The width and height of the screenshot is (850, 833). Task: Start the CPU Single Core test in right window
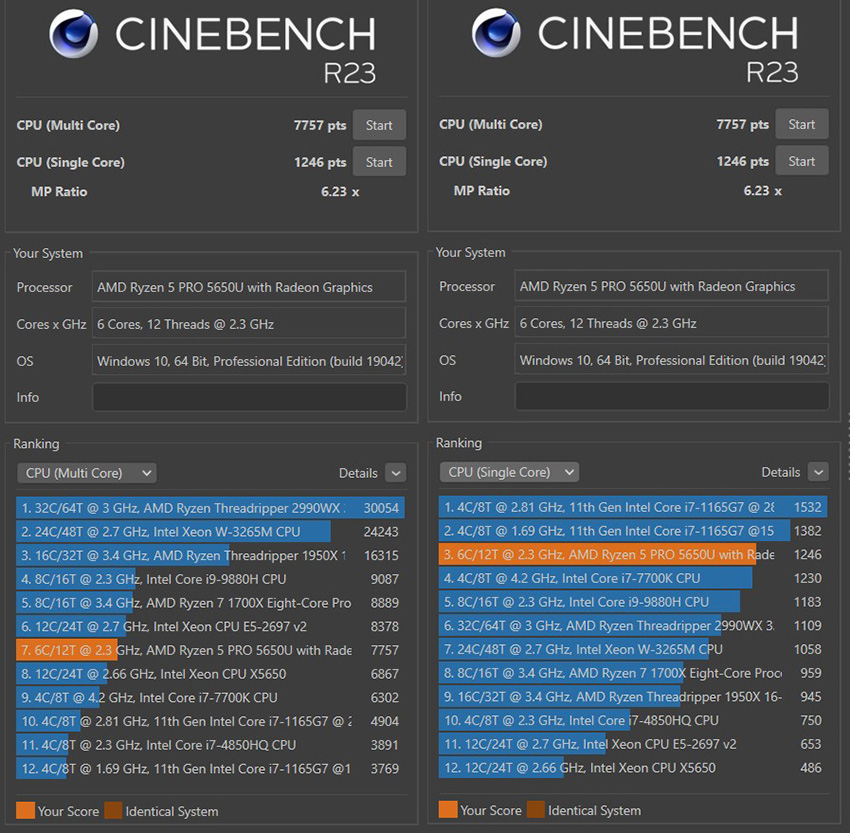tap(802, 160)
